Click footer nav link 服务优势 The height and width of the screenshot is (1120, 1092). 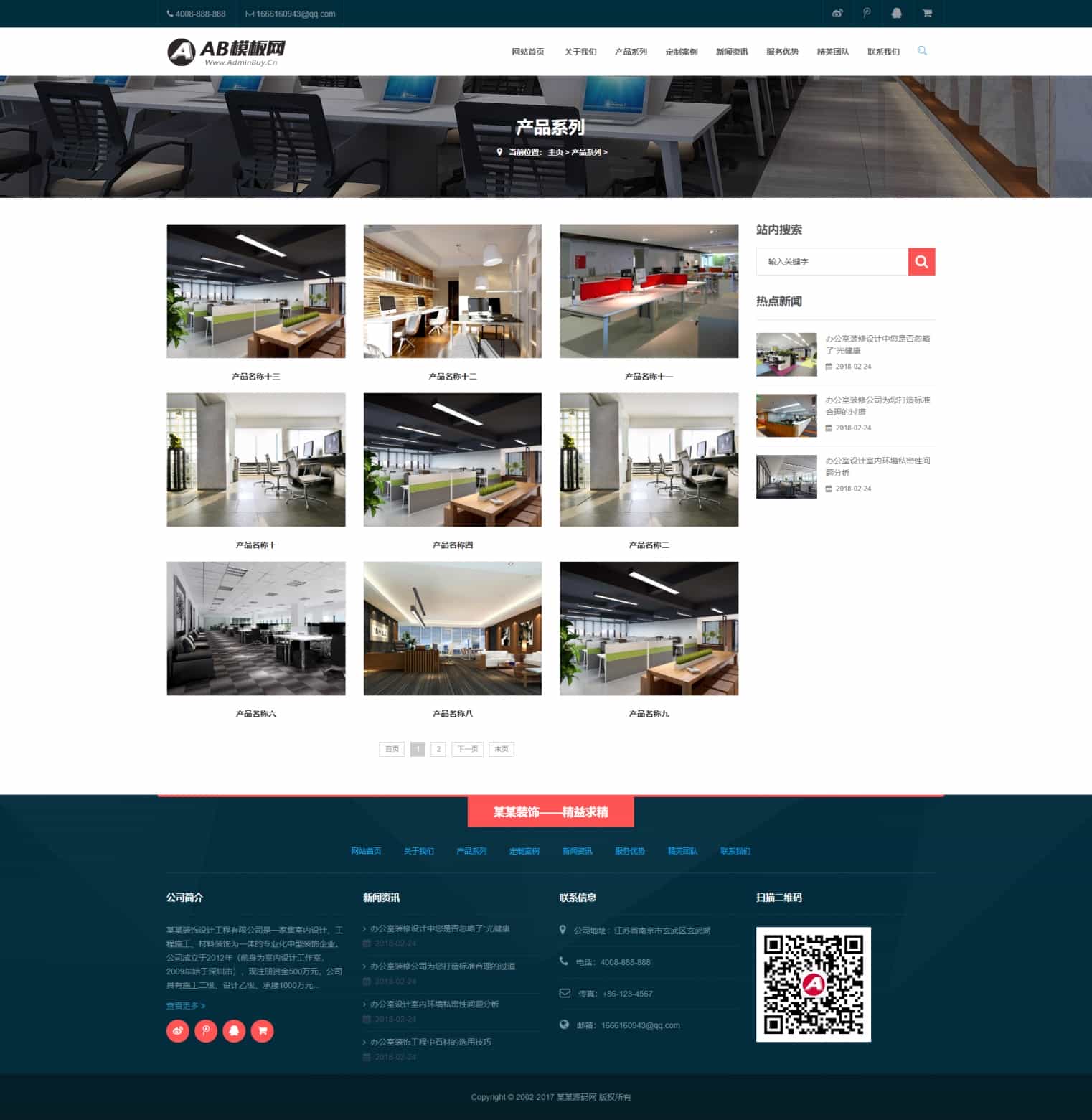(x=630, y=851)
